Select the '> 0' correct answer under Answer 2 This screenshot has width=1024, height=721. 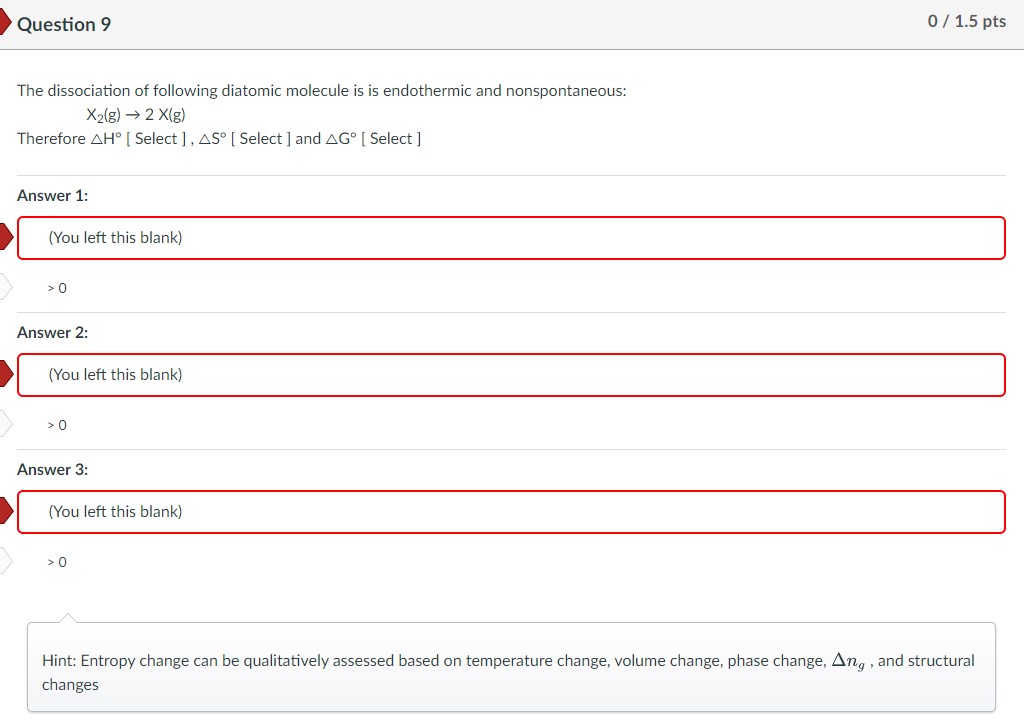click(x=56, y=424)
